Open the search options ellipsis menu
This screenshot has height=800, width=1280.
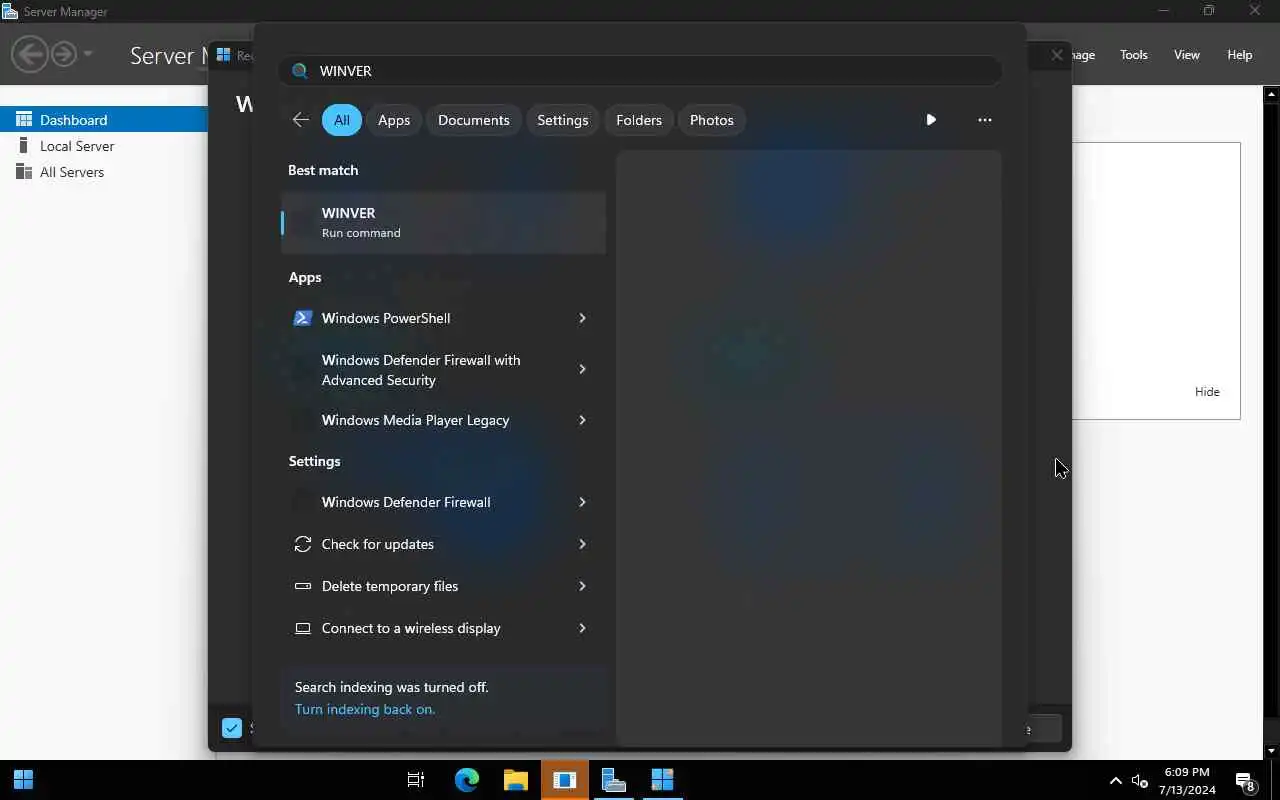[x=985, y=120]
